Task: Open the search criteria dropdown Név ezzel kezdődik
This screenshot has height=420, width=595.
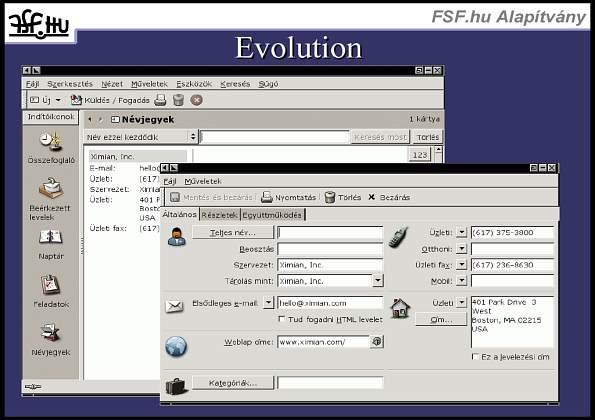Action: 141,137
